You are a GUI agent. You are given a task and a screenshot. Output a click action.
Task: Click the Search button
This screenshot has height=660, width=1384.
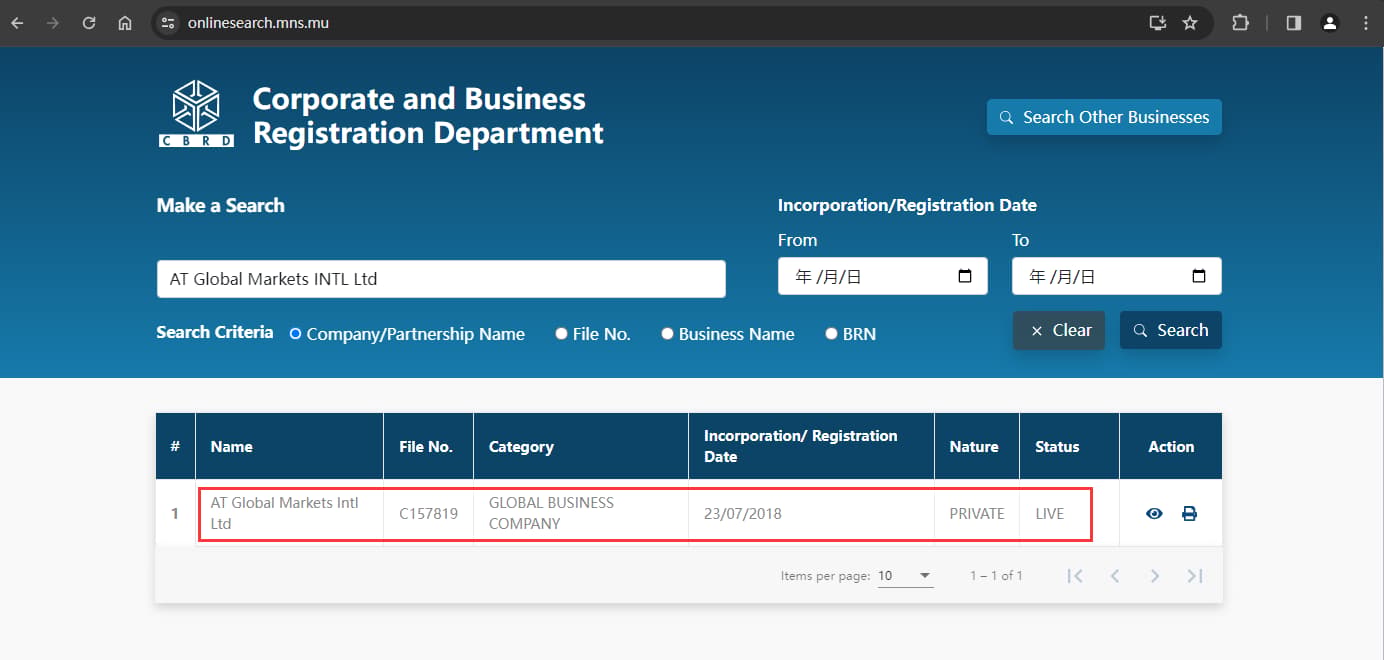(1171, 330)
